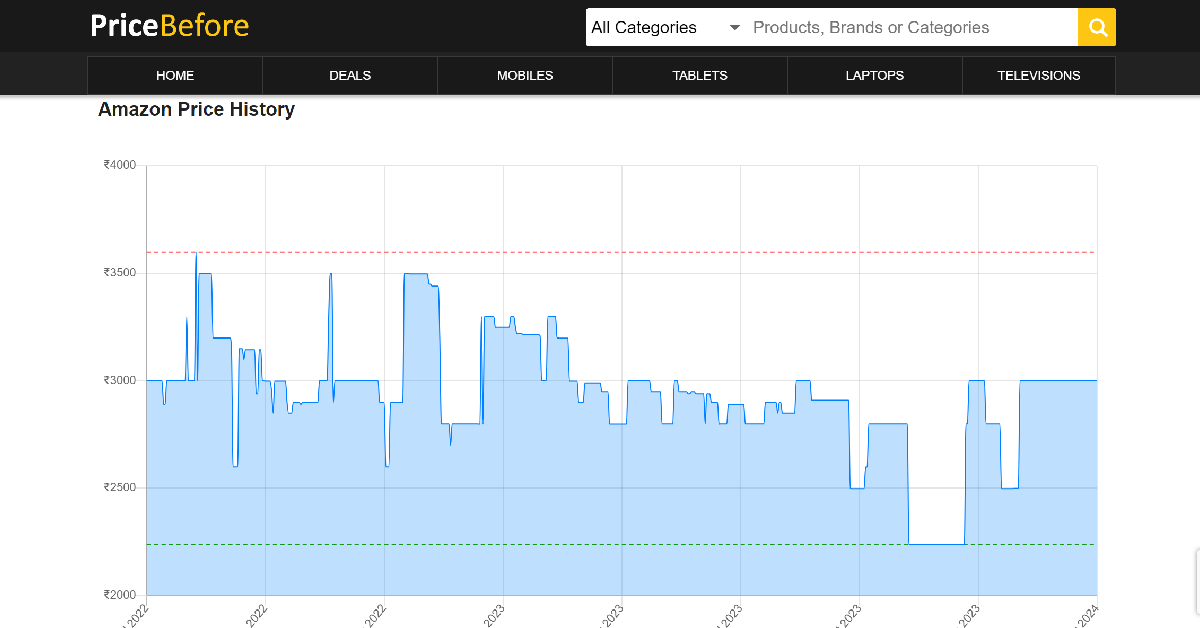This screenshot has width=1200, height=628.
Task: Open the TABLETS category
Action: (x=700, y=75)
